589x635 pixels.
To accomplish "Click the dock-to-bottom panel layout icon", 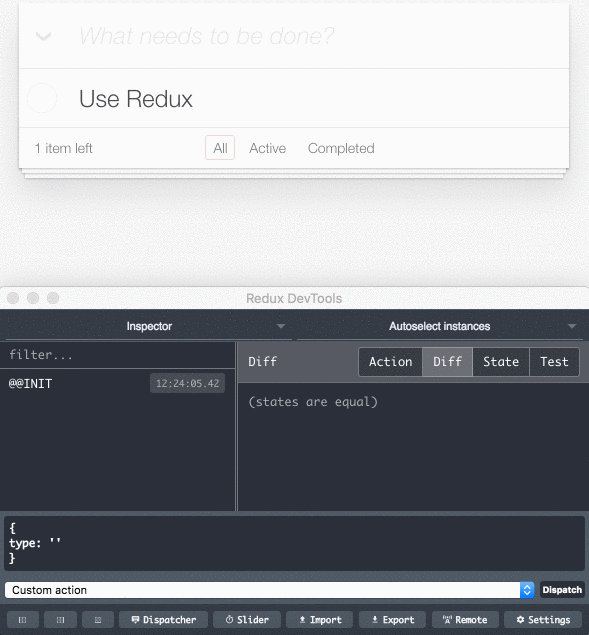I will 98,620.
